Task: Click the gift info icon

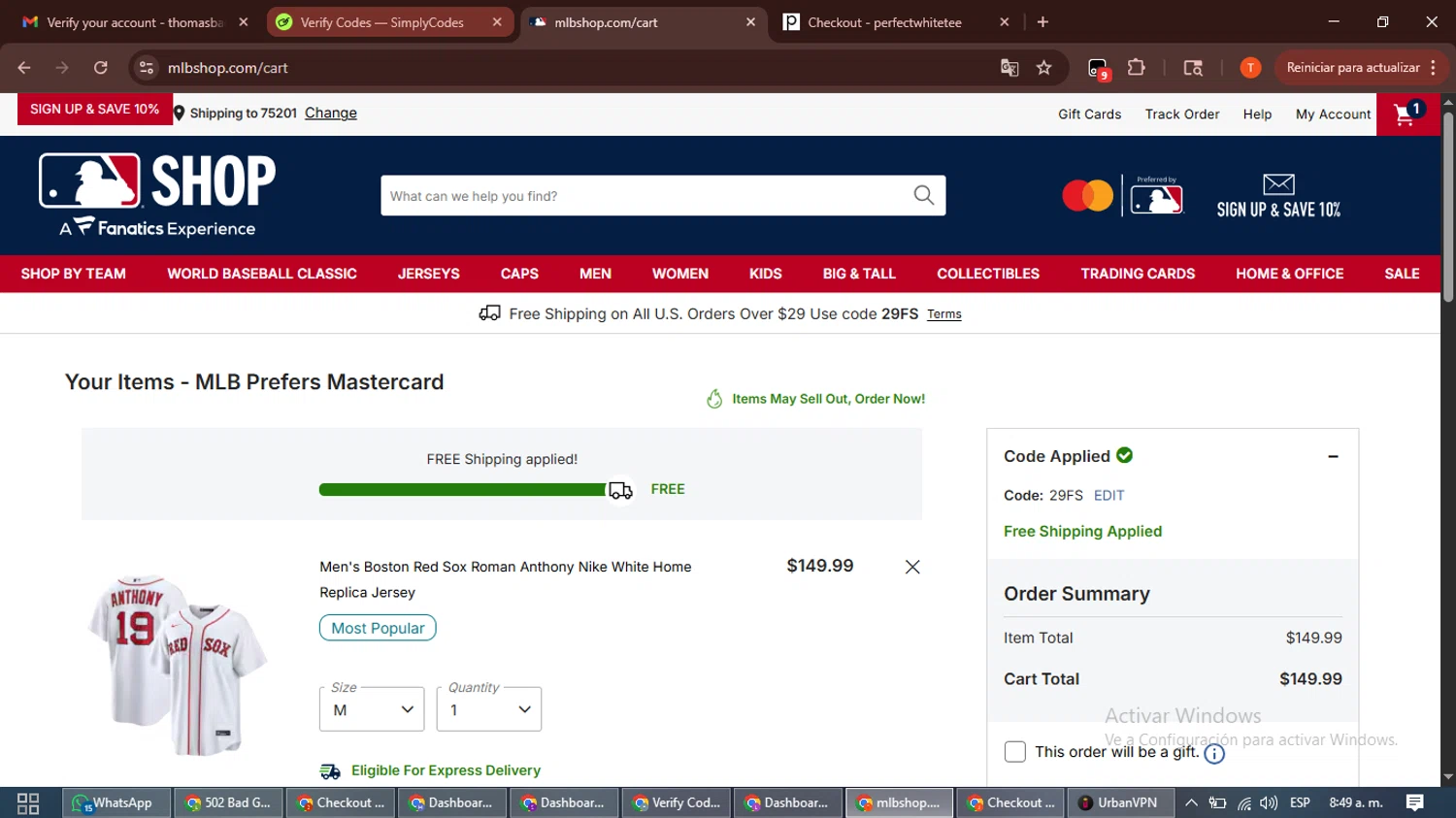Action: tap(1214, 754)
